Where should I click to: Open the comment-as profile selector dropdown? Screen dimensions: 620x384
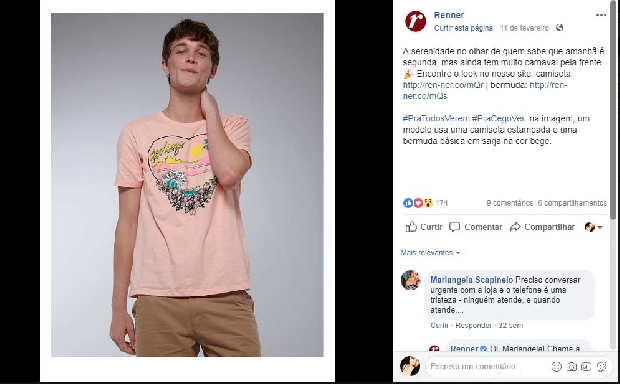[x=594, y=227]
